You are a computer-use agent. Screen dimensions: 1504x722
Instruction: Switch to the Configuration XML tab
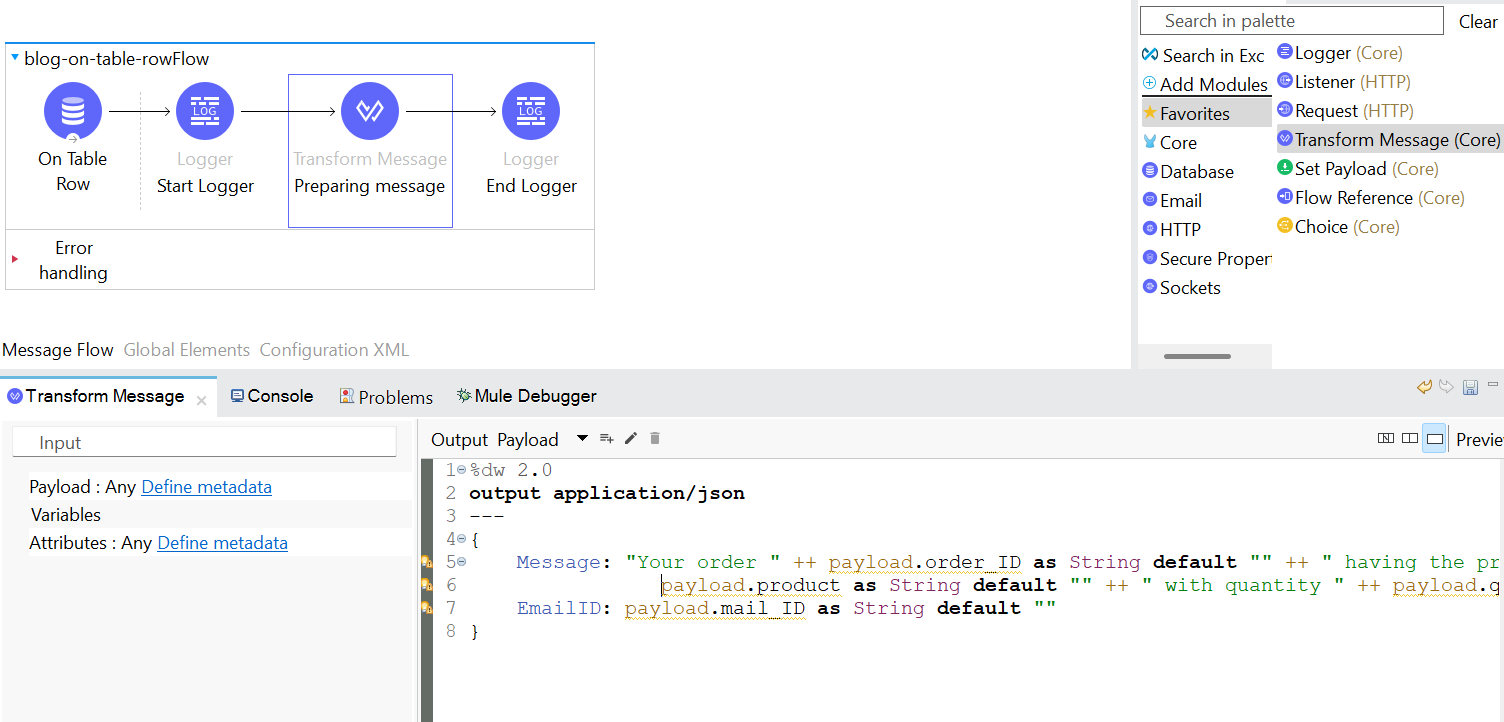334,350
